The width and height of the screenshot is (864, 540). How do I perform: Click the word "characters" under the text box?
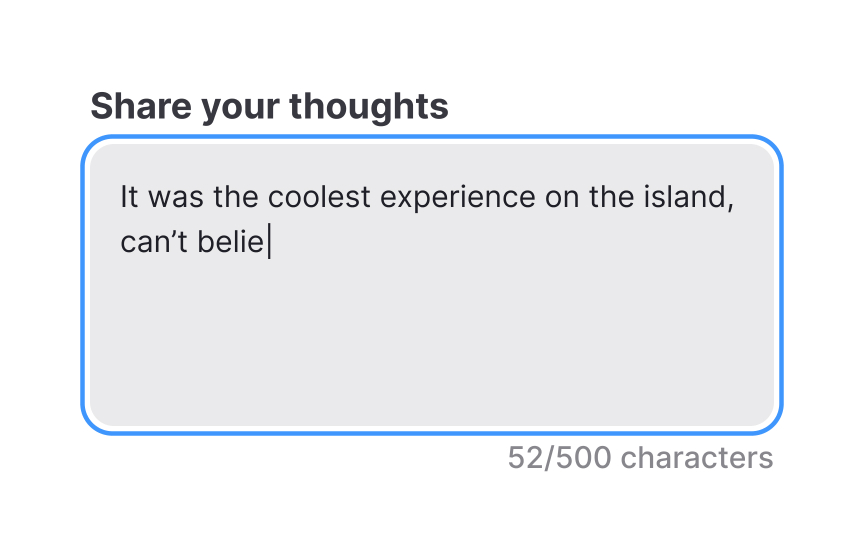click(x=696, y=458)
